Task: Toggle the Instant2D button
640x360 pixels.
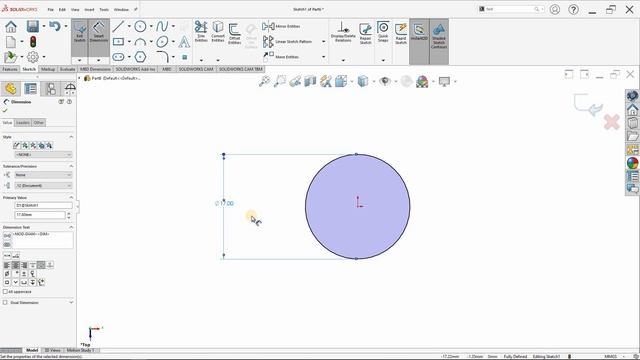Action: coord(419,32)
